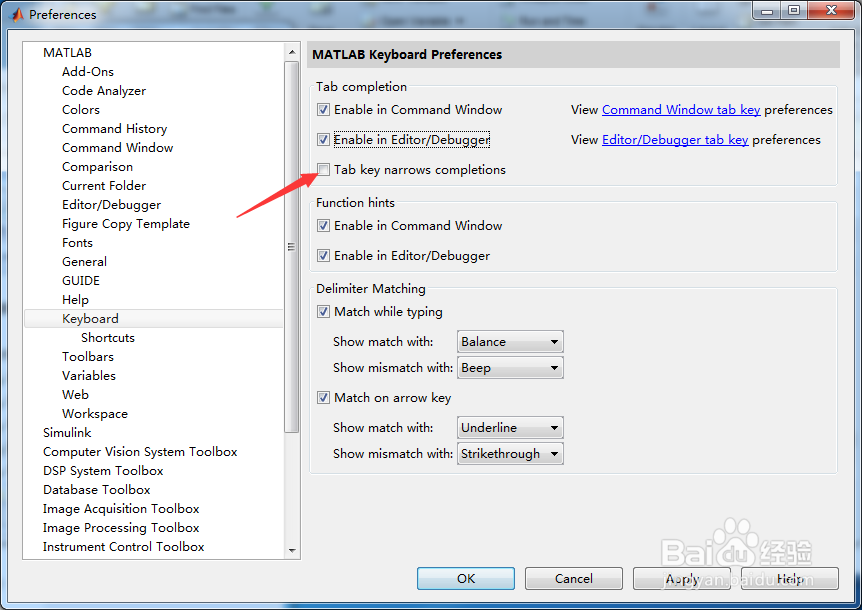The width and height of the screenshot is (862, 610).
Task: Select MATLAB root in preferences tree
Action: pos(68,53)
